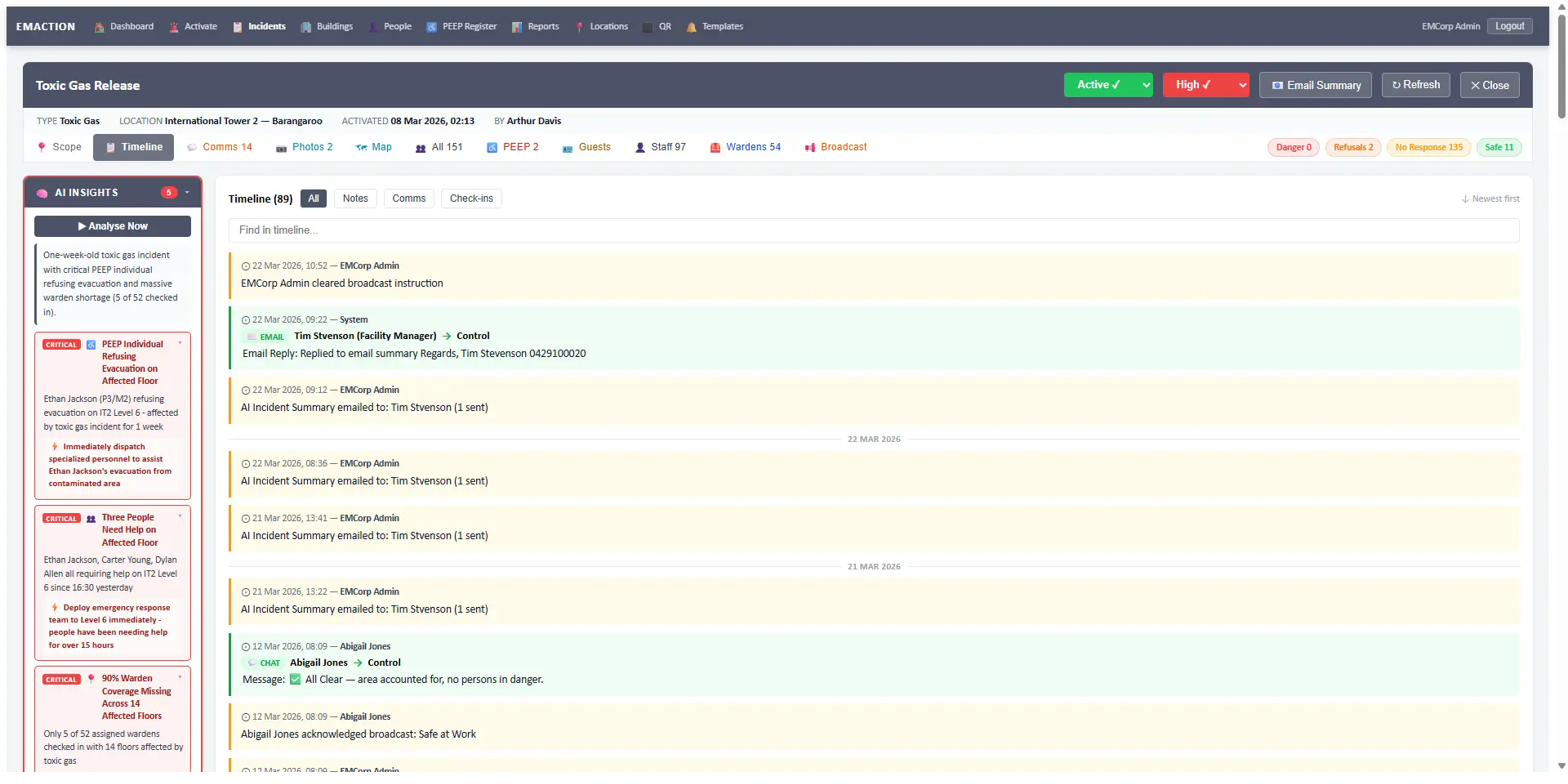Click the AI Insights brain icon
The image size is (1568, 784).
43,193
